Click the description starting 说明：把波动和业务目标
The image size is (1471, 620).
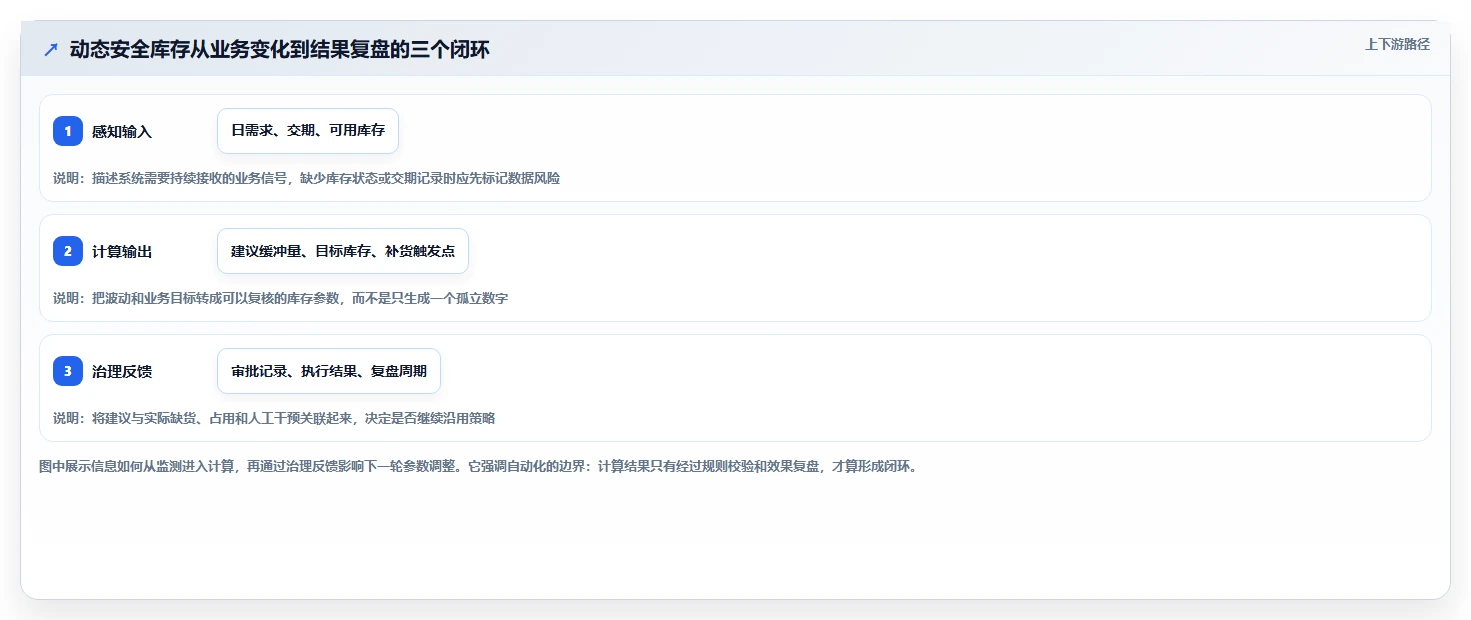click(x=281, y=298)
